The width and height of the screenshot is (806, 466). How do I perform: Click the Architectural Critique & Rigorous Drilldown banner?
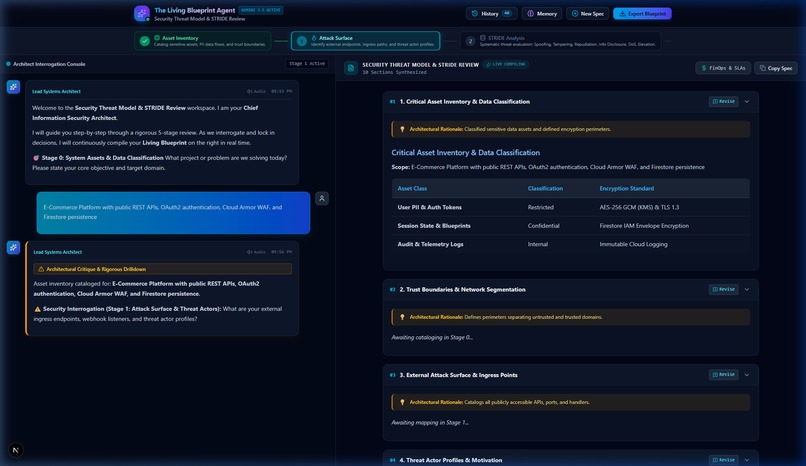[x=162, y=269]
